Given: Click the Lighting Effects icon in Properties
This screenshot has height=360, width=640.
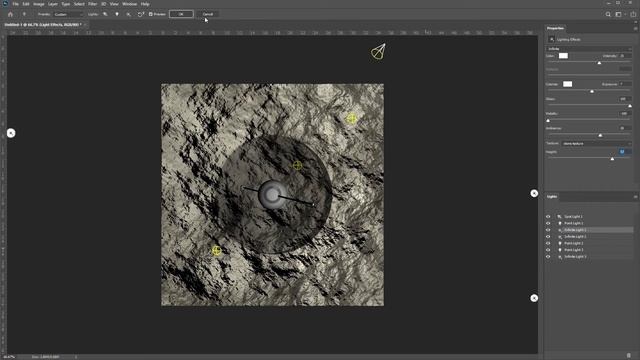Looking at the screenshot, I should [x=552, y=40].
